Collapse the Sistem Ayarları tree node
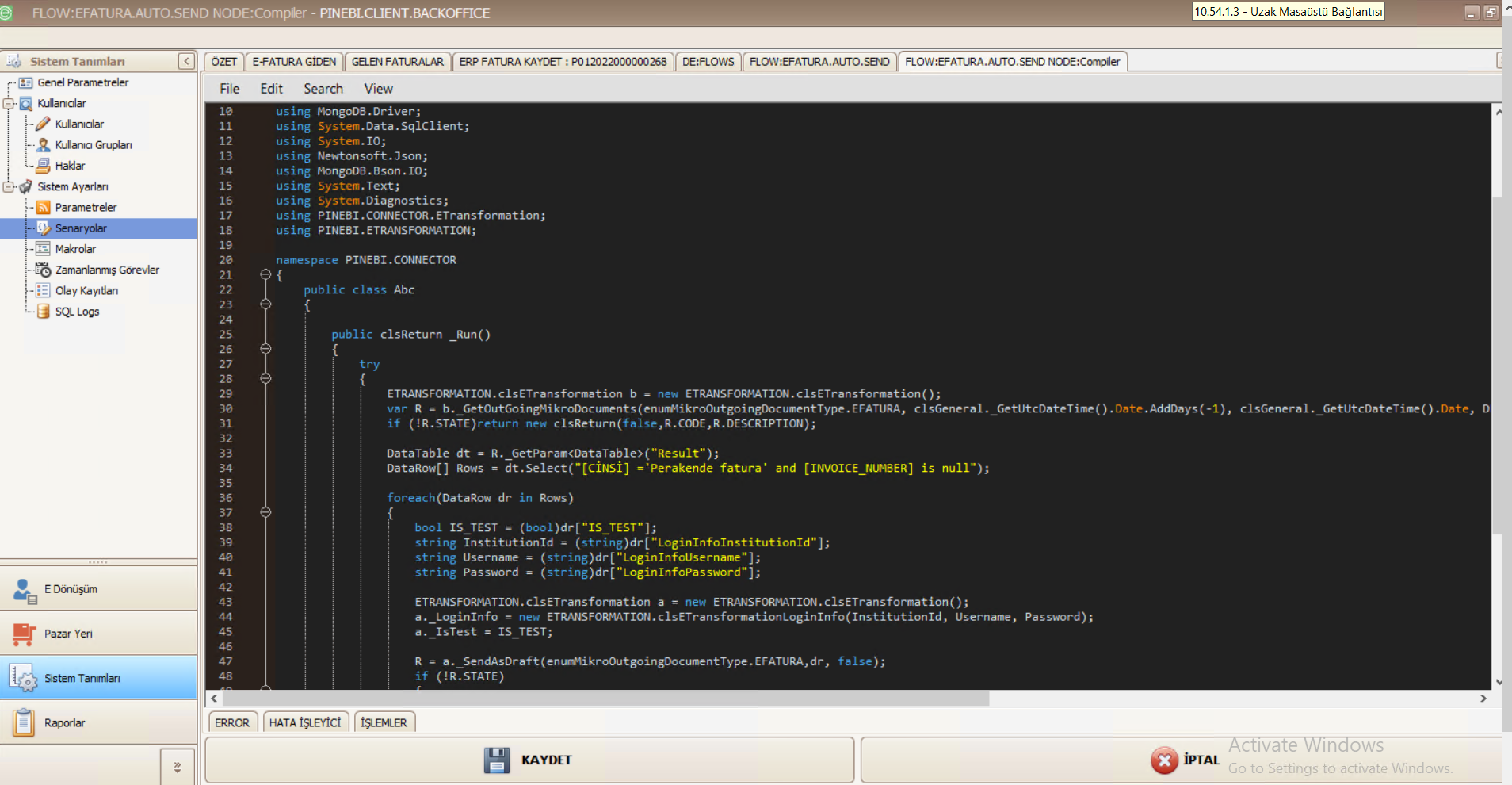 (x=9, y=186)
